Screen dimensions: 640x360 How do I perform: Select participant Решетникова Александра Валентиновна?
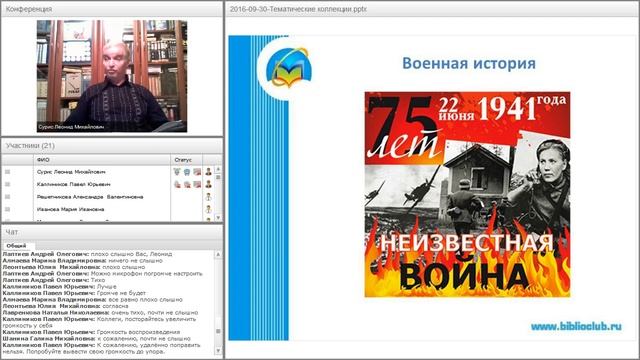click(90, 197)
